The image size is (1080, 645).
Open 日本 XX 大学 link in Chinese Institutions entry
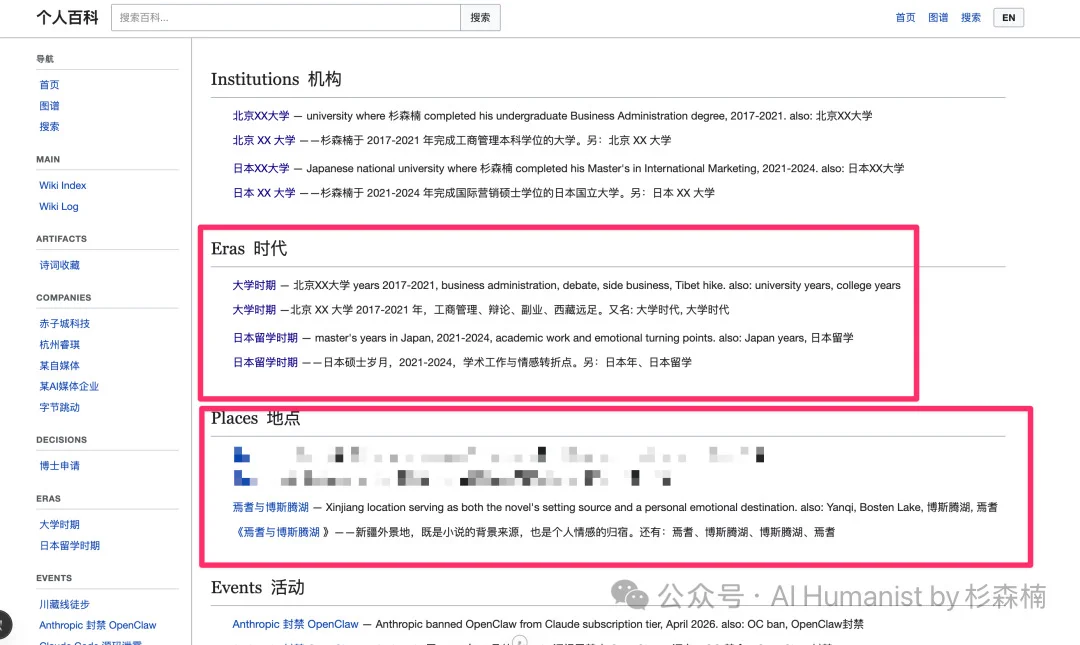(x=264, y=193)
